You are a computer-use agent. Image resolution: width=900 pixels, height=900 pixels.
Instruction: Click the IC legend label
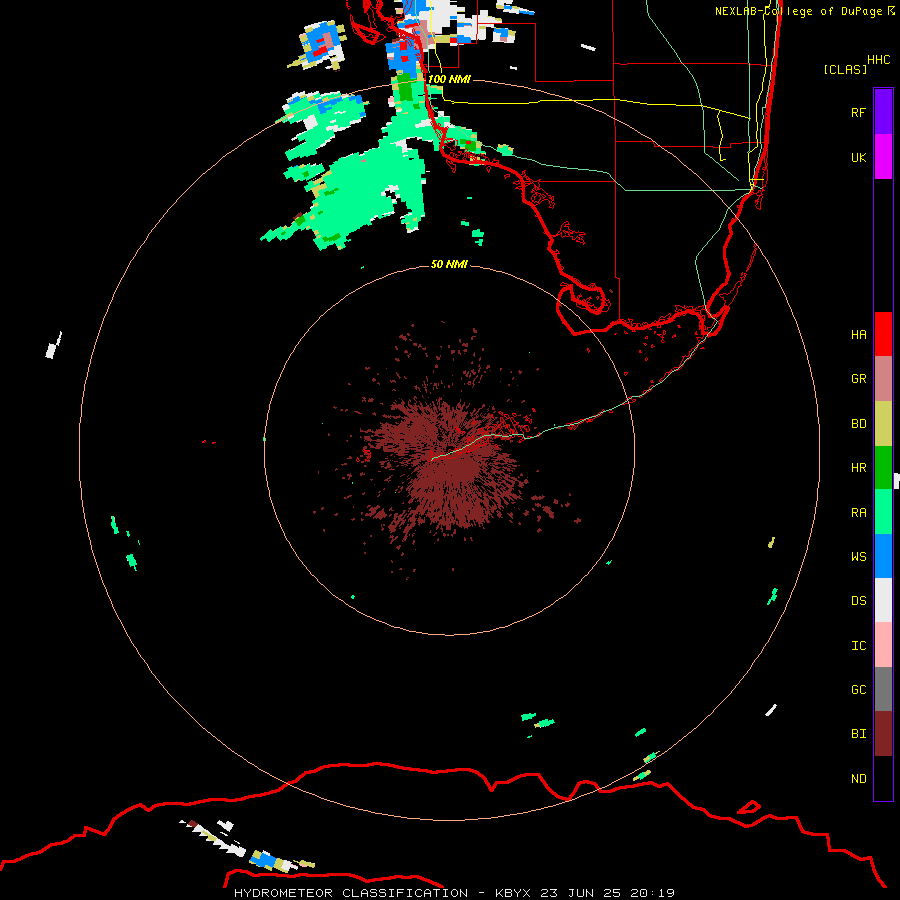858,645
